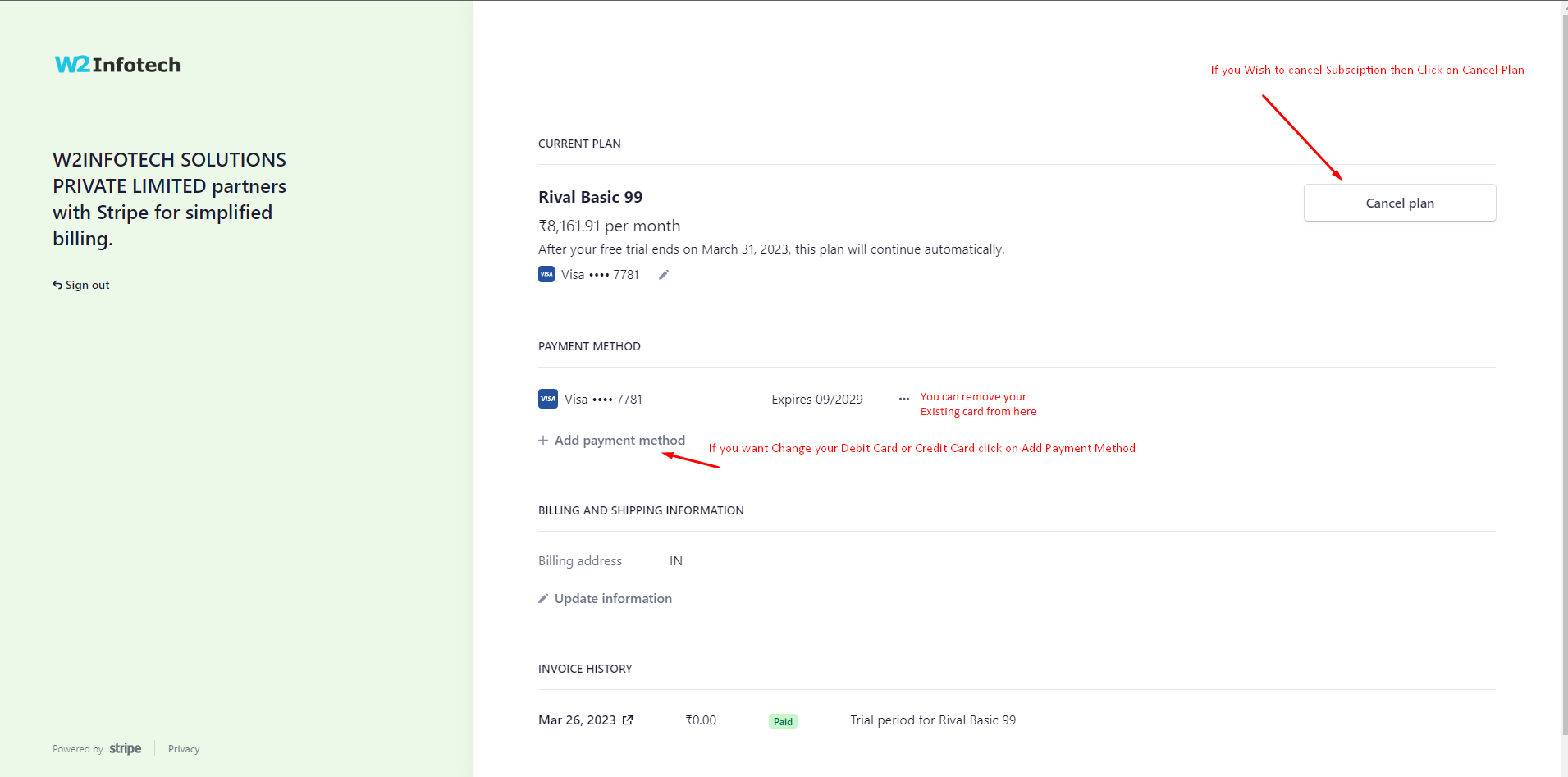Click the INVOICE HISTORY heading
Screen dimensions: 1568x777
coord(585,669)
